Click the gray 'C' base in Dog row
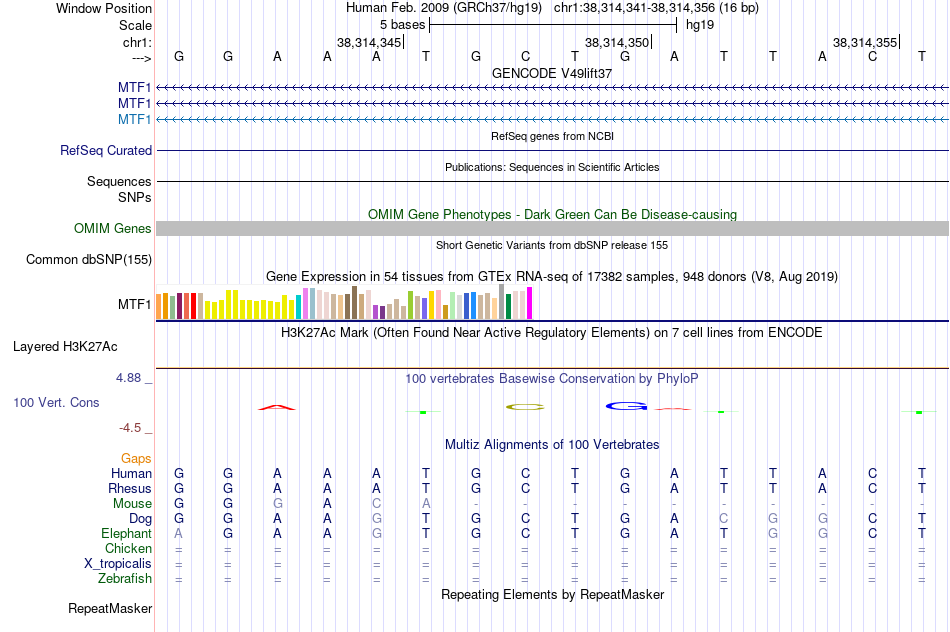This screenshot has width=950, height=632. 723,519
